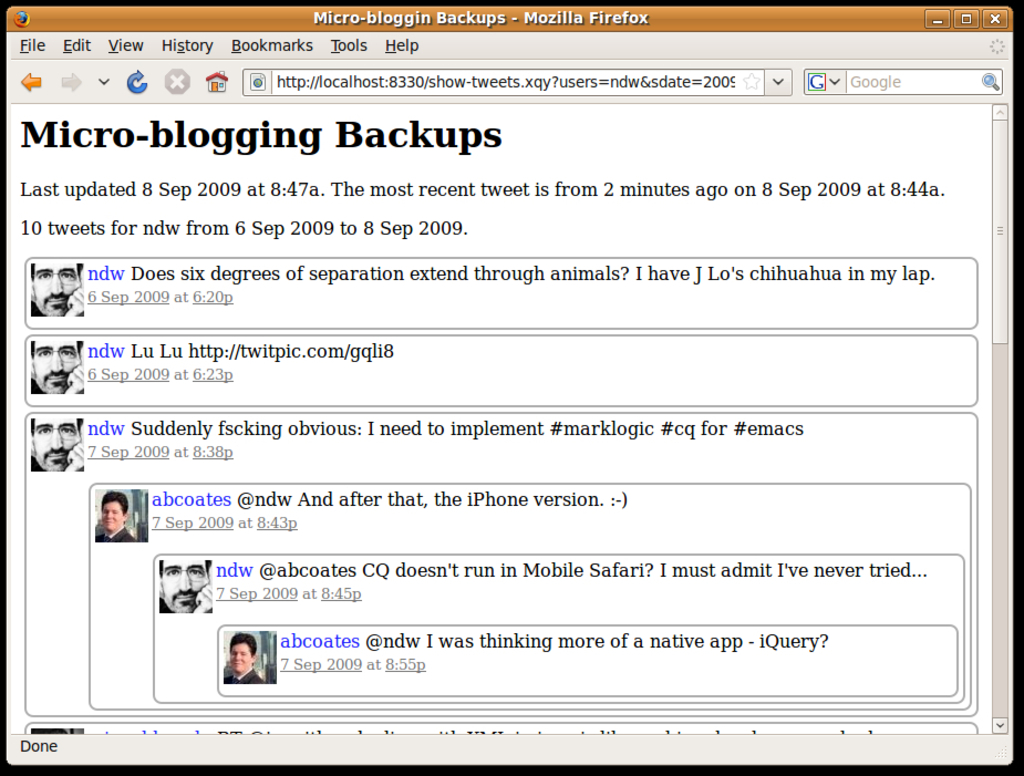1024x776 pixels.
Task: Open the Tools menu
Action: [349, 46]
